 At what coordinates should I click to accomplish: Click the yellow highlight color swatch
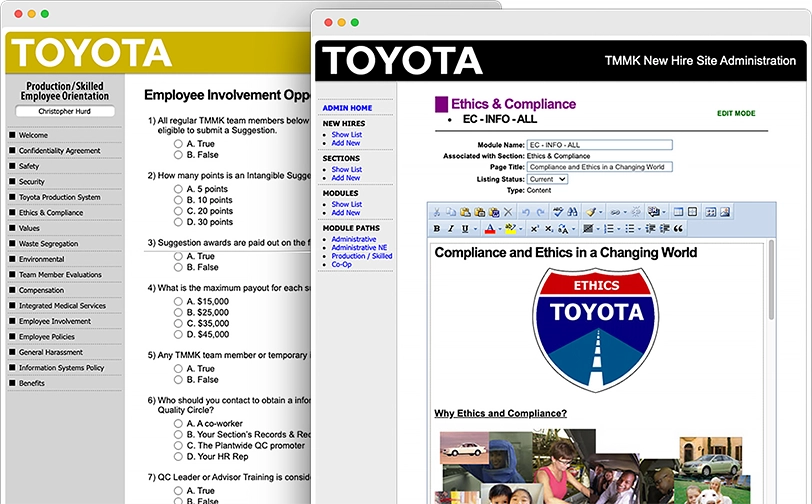[511, 228]
